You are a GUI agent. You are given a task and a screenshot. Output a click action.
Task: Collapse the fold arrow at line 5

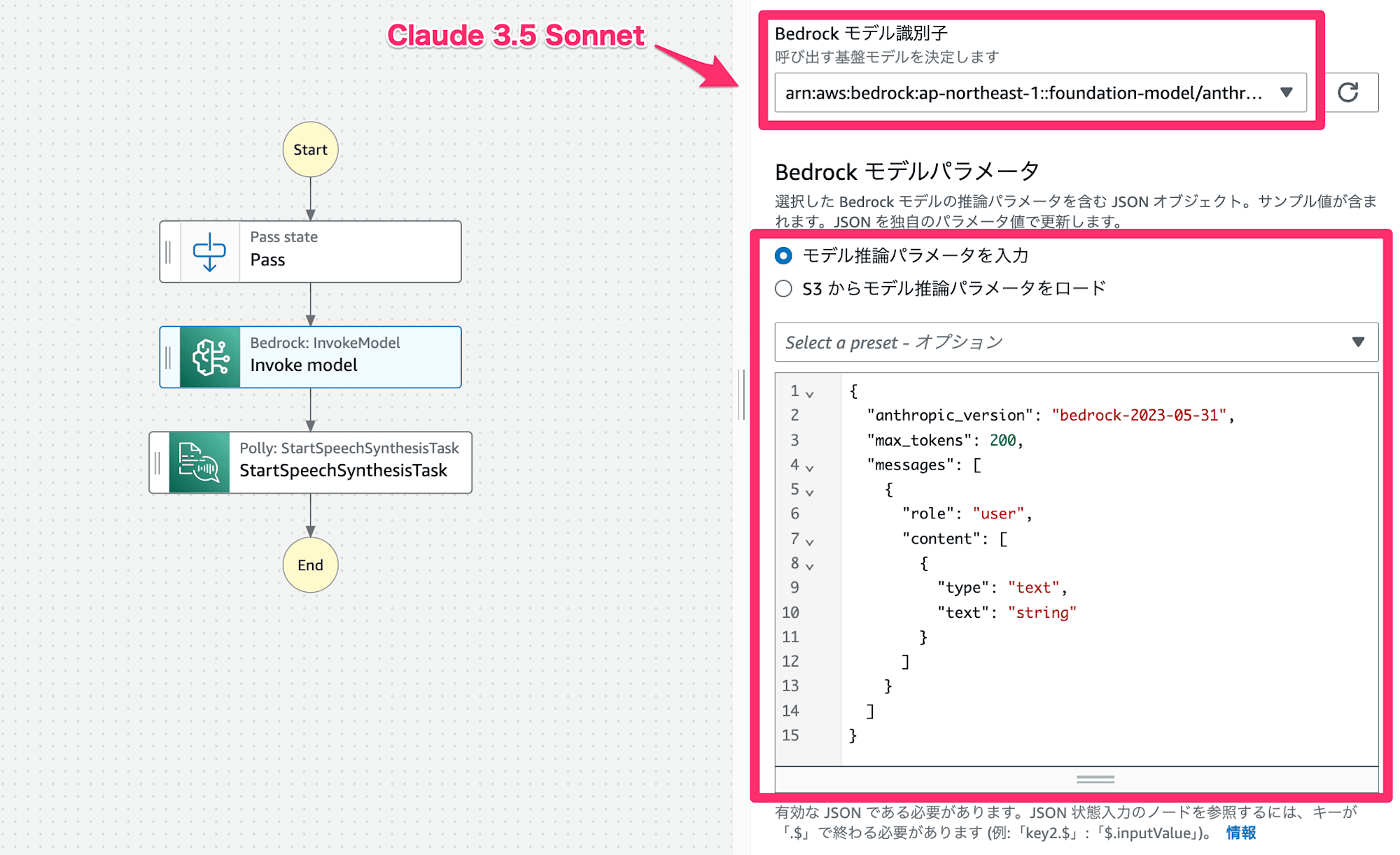click(810, 492)
